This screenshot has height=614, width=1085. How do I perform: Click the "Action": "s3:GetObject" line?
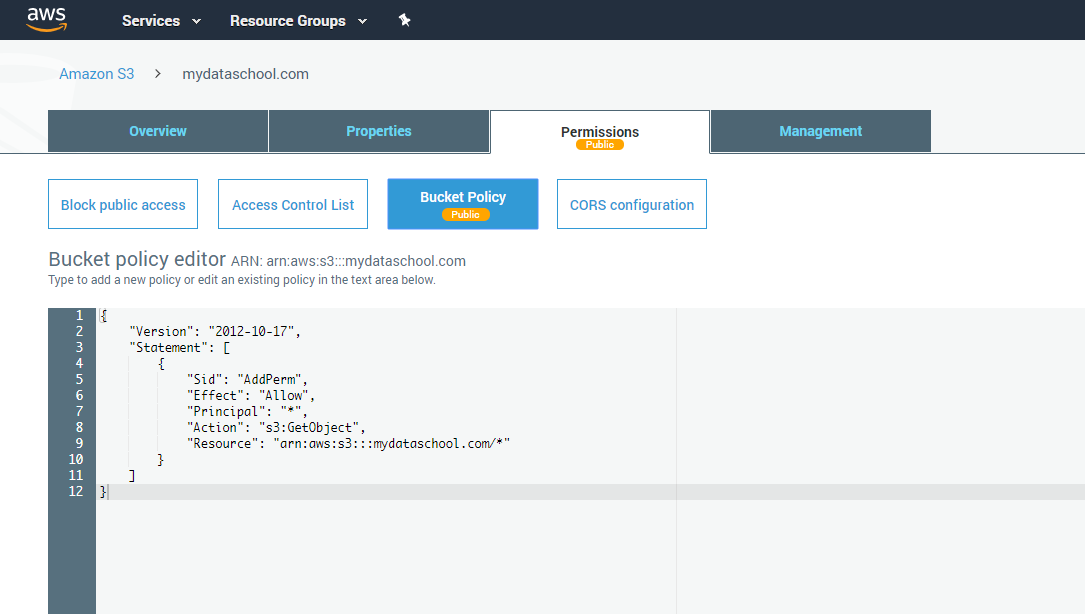click(276, 427)
